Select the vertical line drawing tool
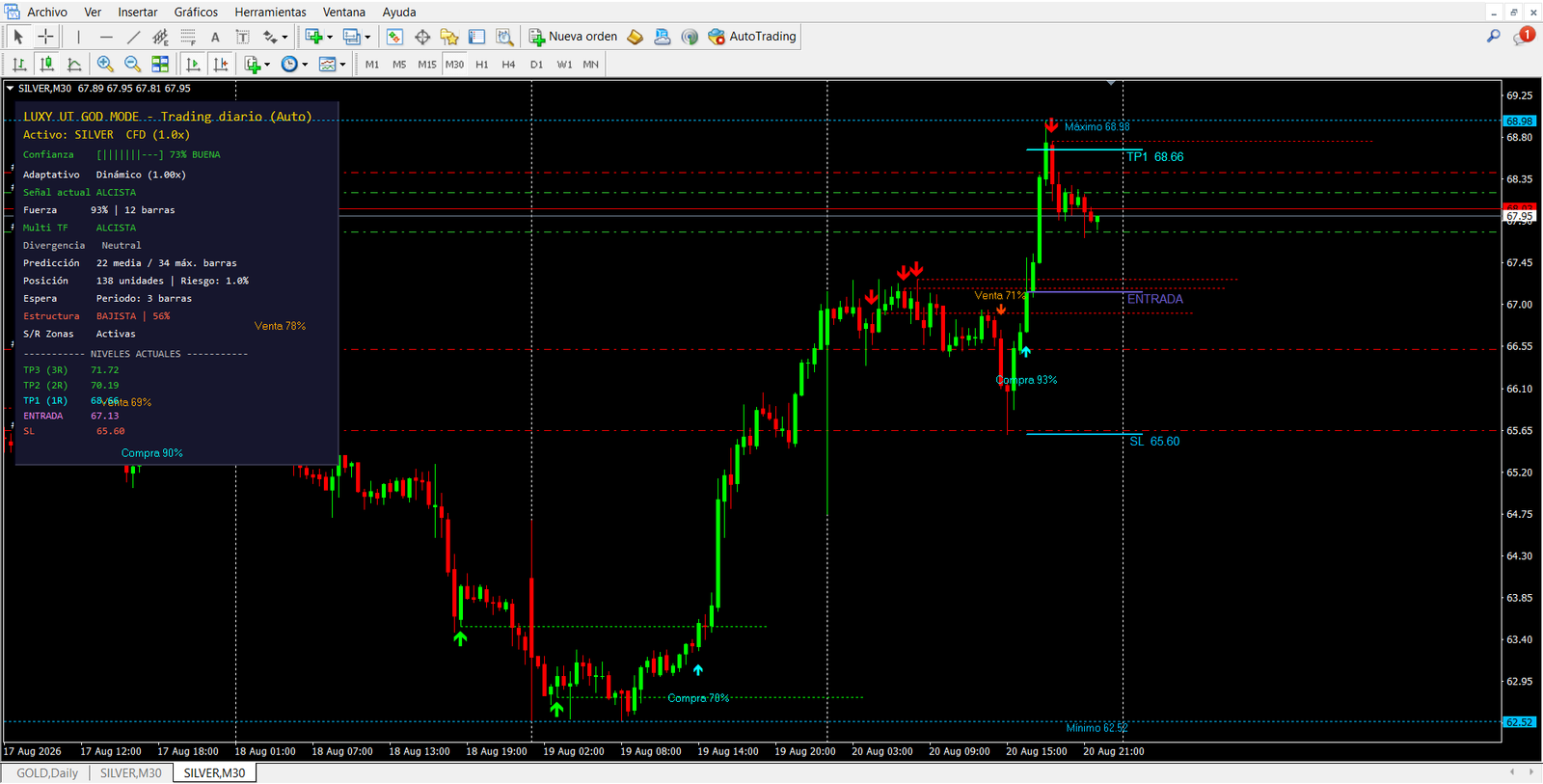1543x784 pixels. point(78,37)
